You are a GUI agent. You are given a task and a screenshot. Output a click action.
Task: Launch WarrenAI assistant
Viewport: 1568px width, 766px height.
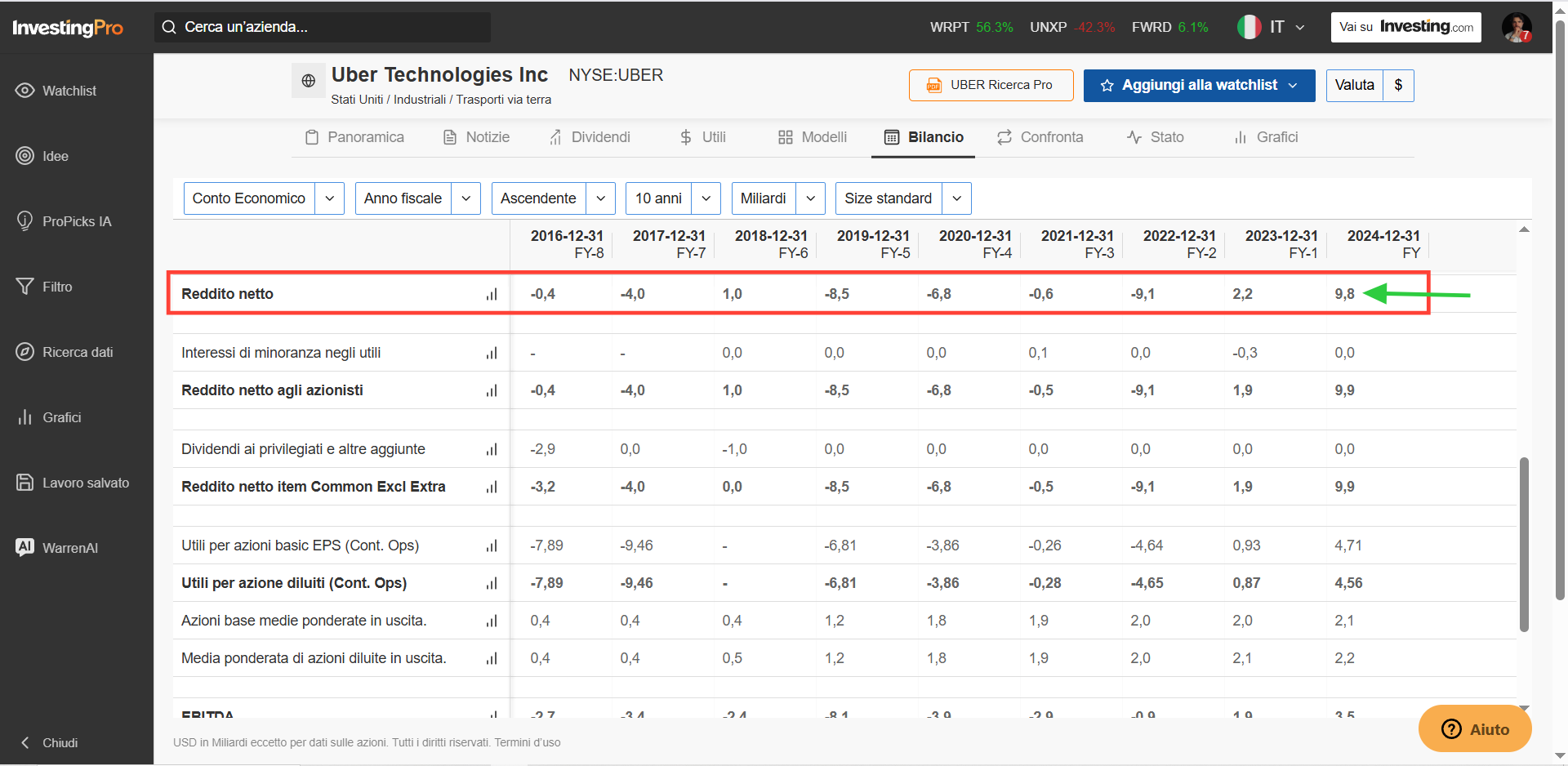coord(57,548)
